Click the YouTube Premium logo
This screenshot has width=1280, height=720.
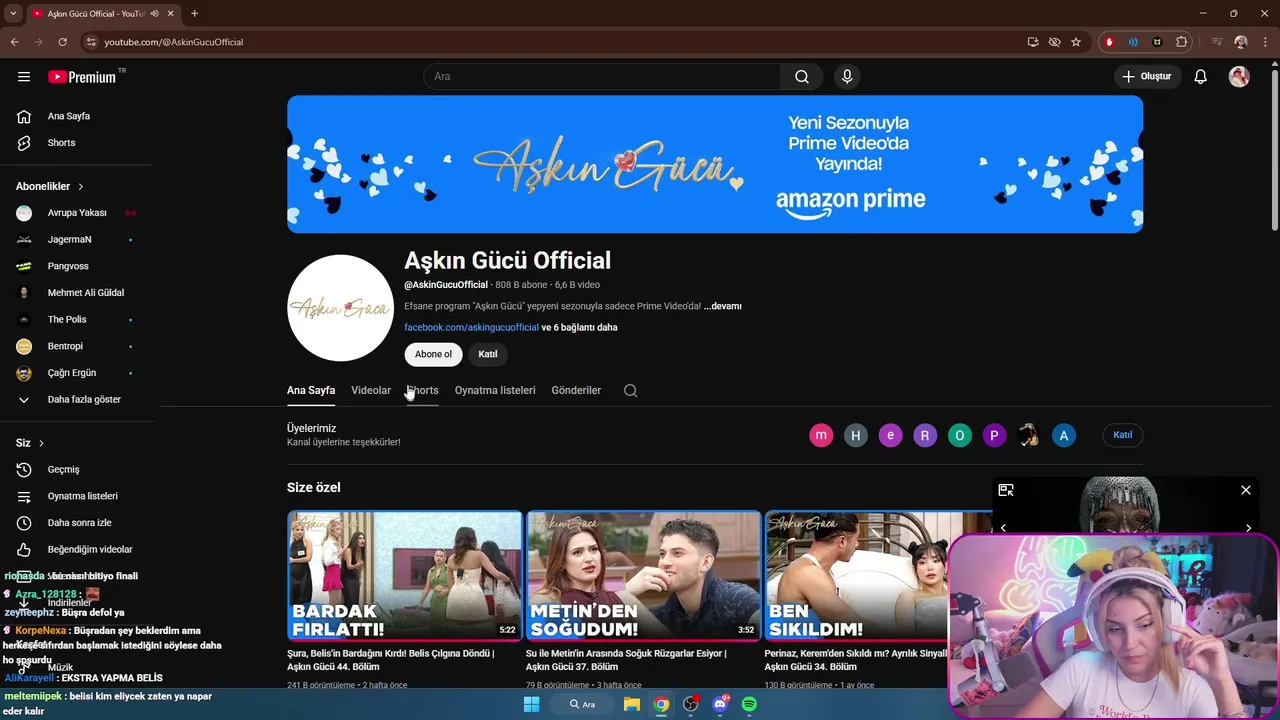pos(82,76)
